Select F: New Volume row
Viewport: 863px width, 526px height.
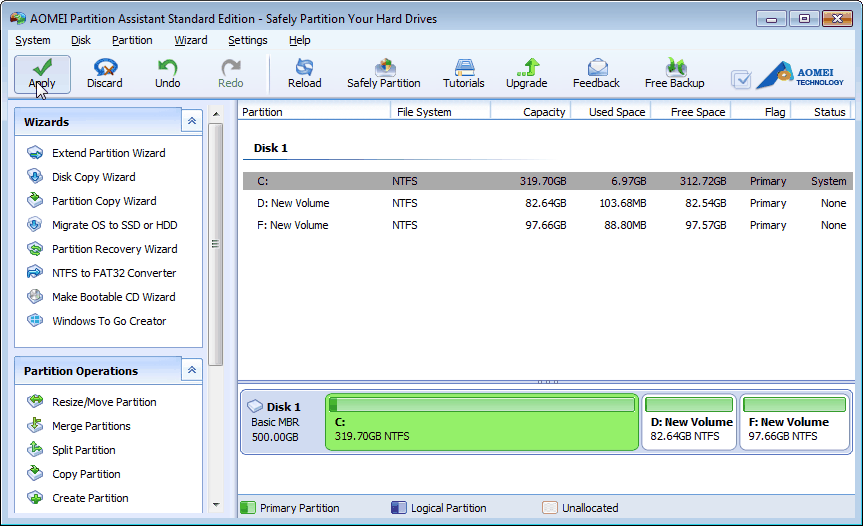click(548, 225)
